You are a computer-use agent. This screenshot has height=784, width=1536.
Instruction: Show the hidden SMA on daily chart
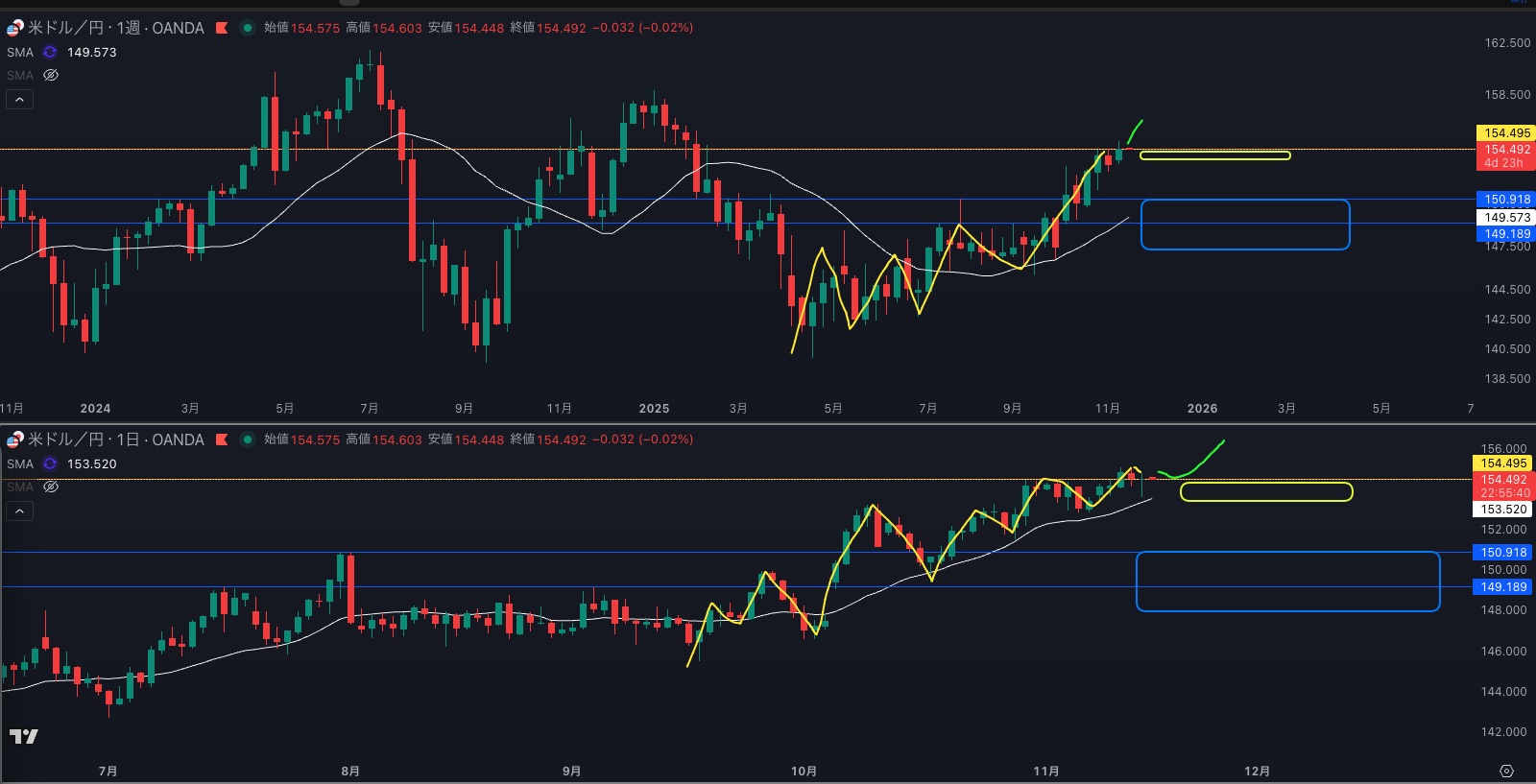(x=51, y=487)
